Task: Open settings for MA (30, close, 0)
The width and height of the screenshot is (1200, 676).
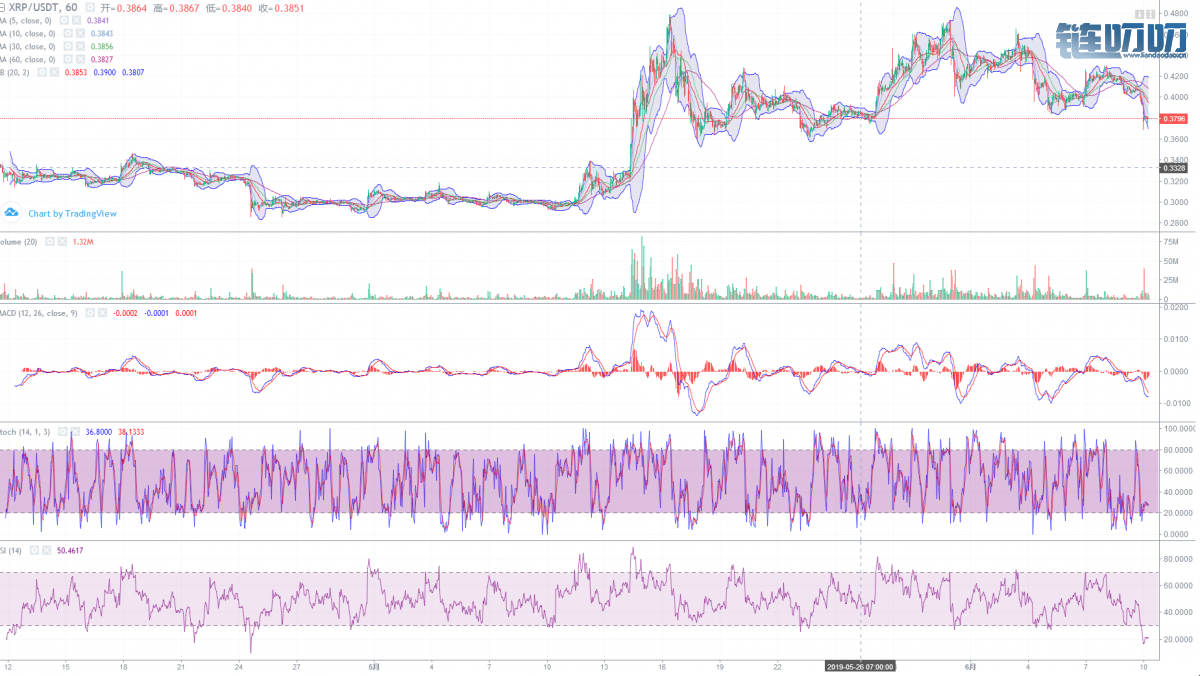Action: coord(68,46)
